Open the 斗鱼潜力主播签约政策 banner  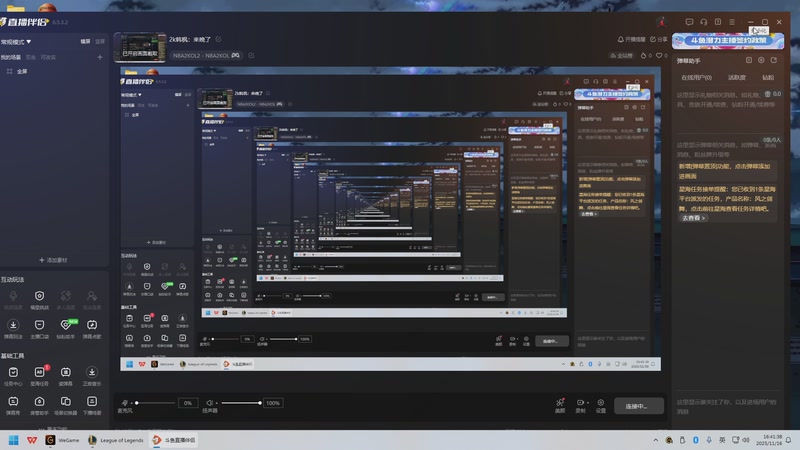pyautogui.click(x=728, y=40)
